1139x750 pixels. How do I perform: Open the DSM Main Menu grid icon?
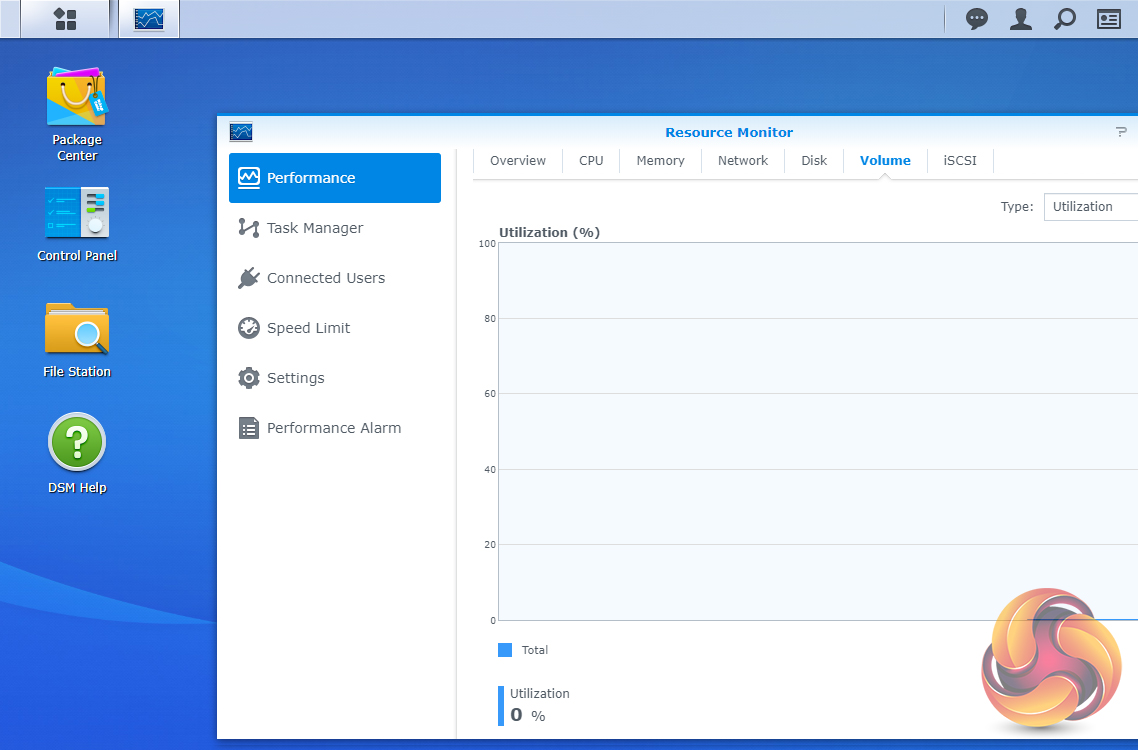tap(65, 19)
